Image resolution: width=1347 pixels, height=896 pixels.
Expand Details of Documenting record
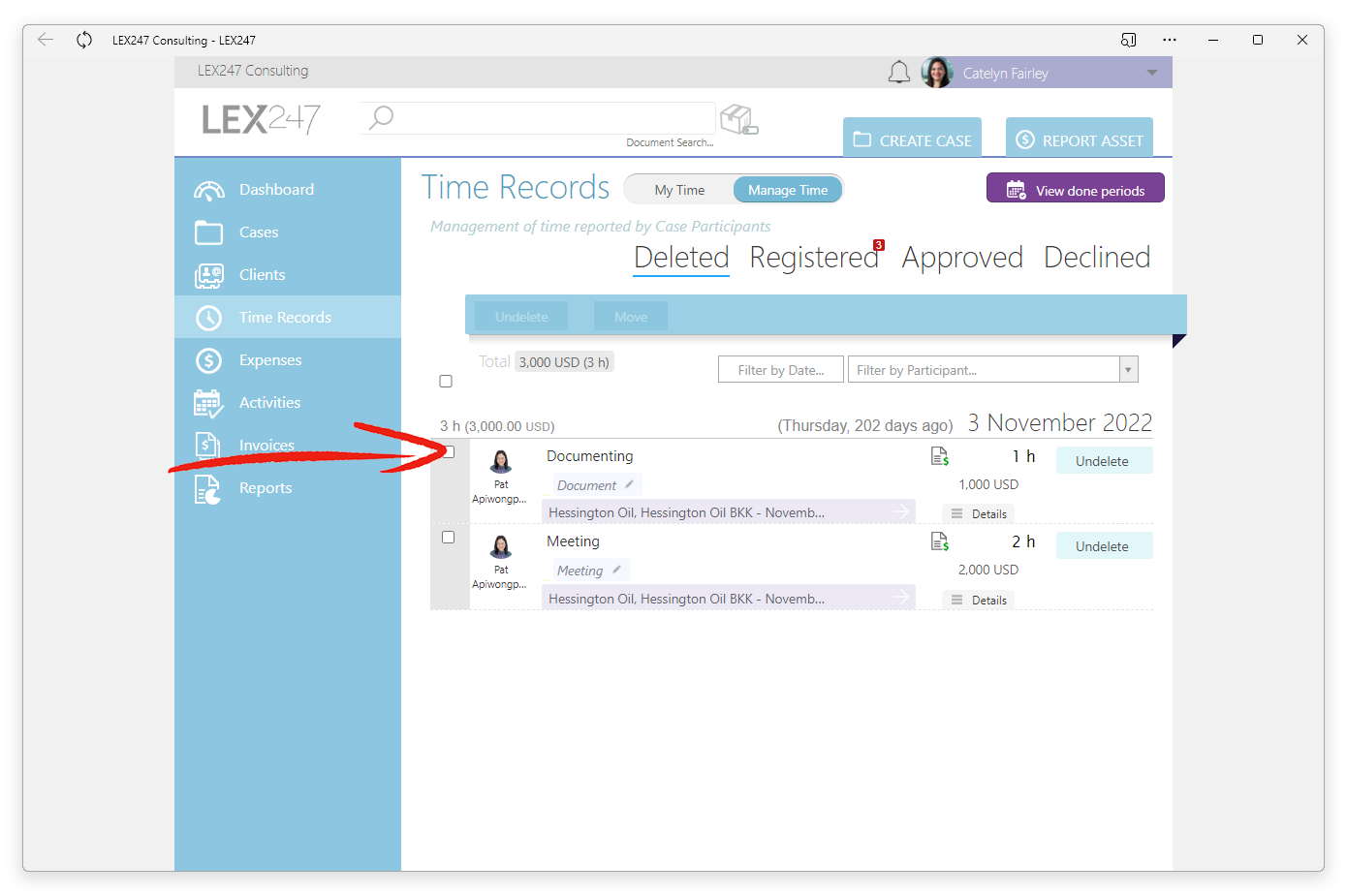click(x=979, y=514)
